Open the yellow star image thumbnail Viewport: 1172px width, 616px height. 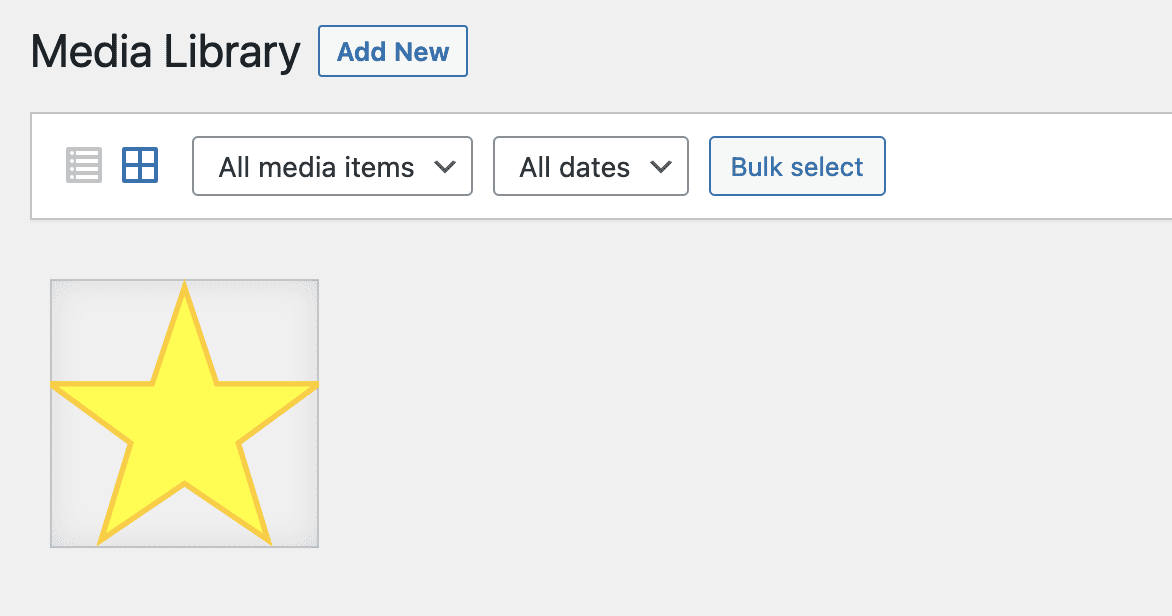185,413
